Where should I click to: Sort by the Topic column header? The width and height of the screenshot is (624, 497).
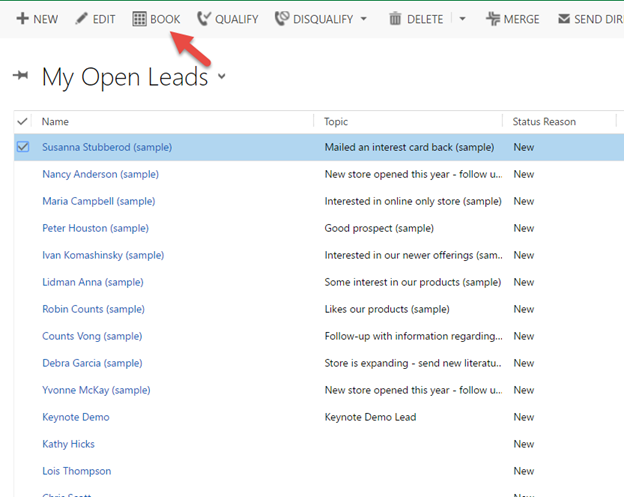(336, 121)
